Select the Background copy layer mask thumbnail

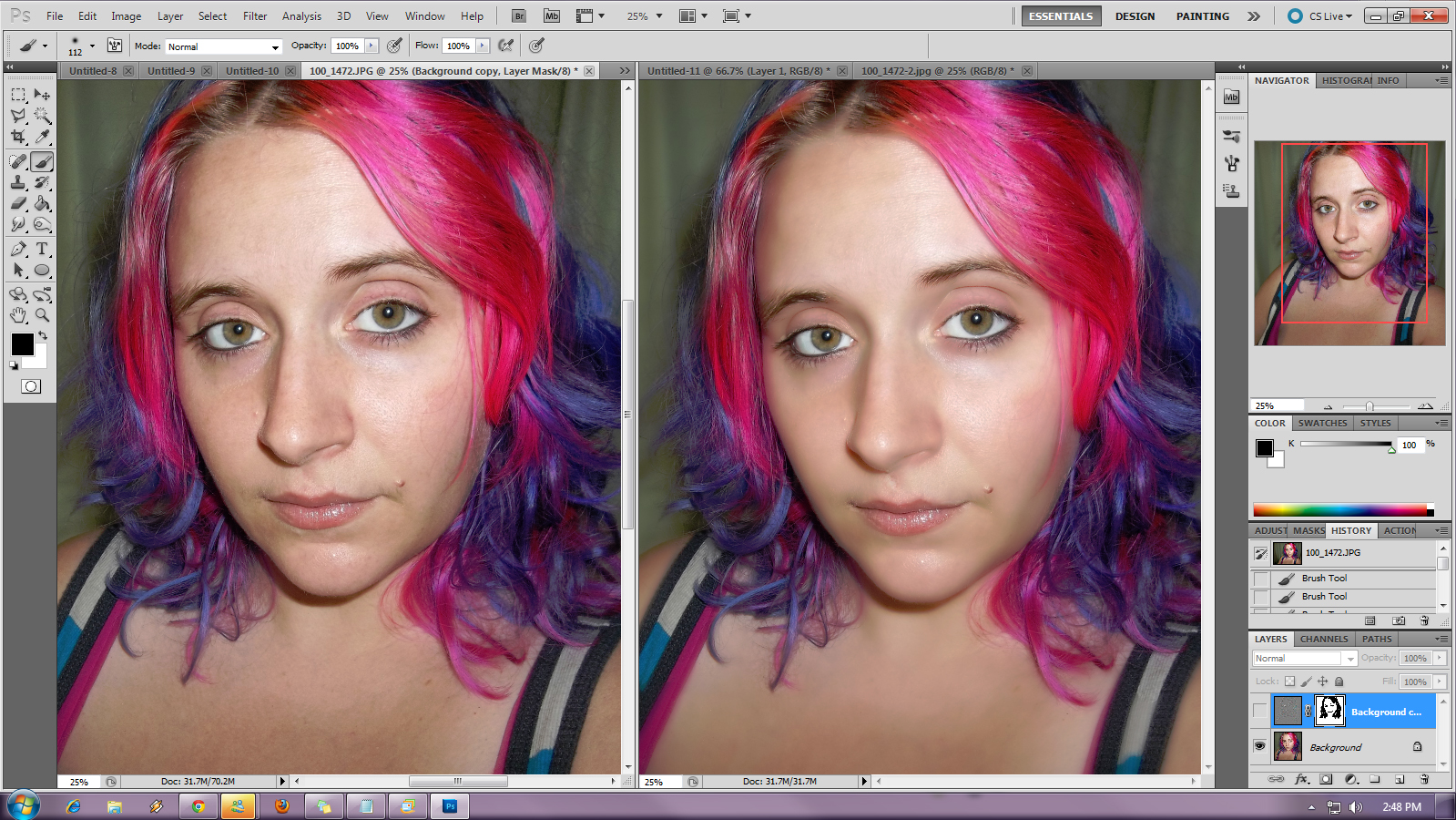pyautogui.click(x=1329, y=711)
